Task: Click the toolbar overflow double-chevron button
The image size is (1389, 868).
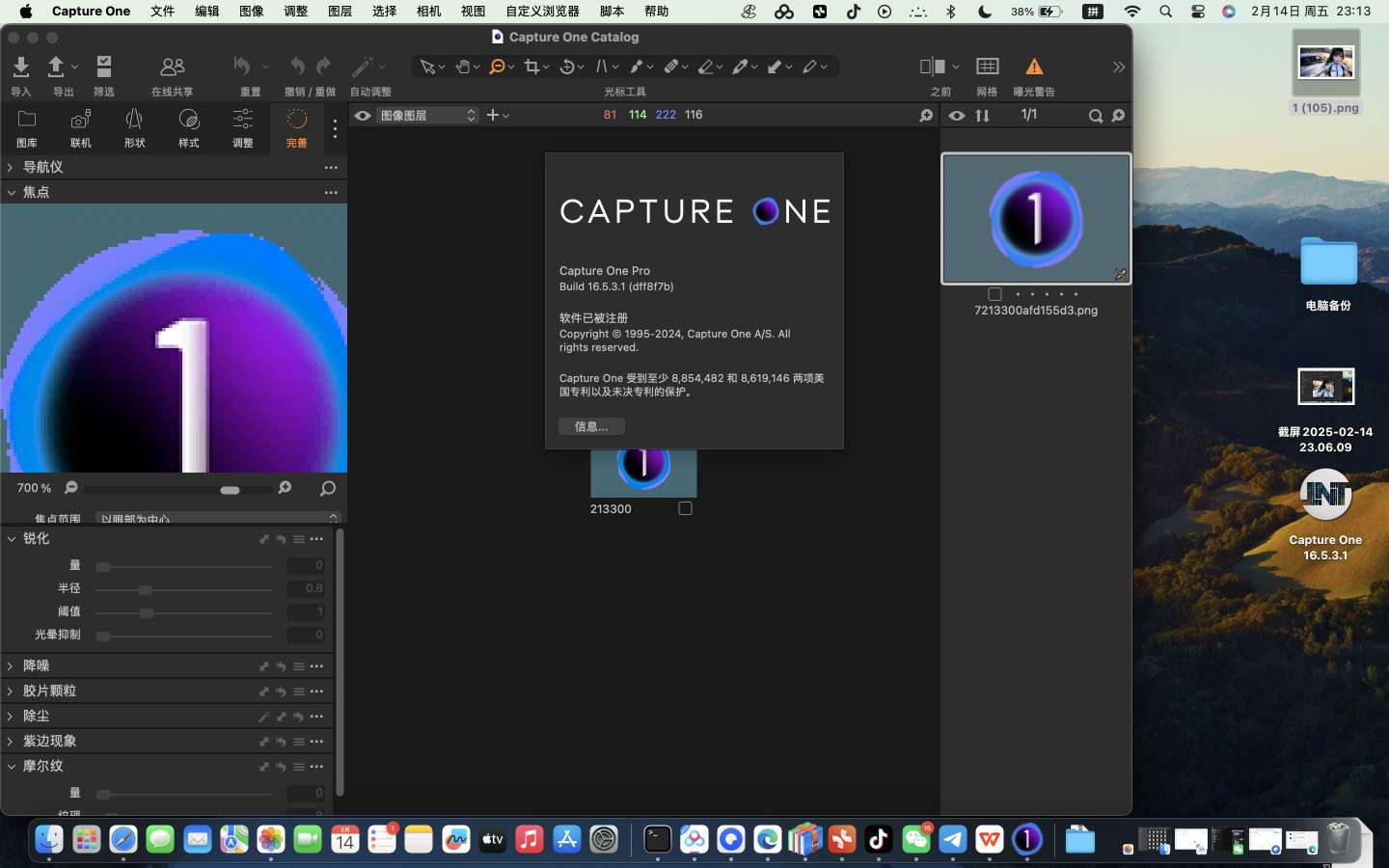Action: coord(1119,67)
